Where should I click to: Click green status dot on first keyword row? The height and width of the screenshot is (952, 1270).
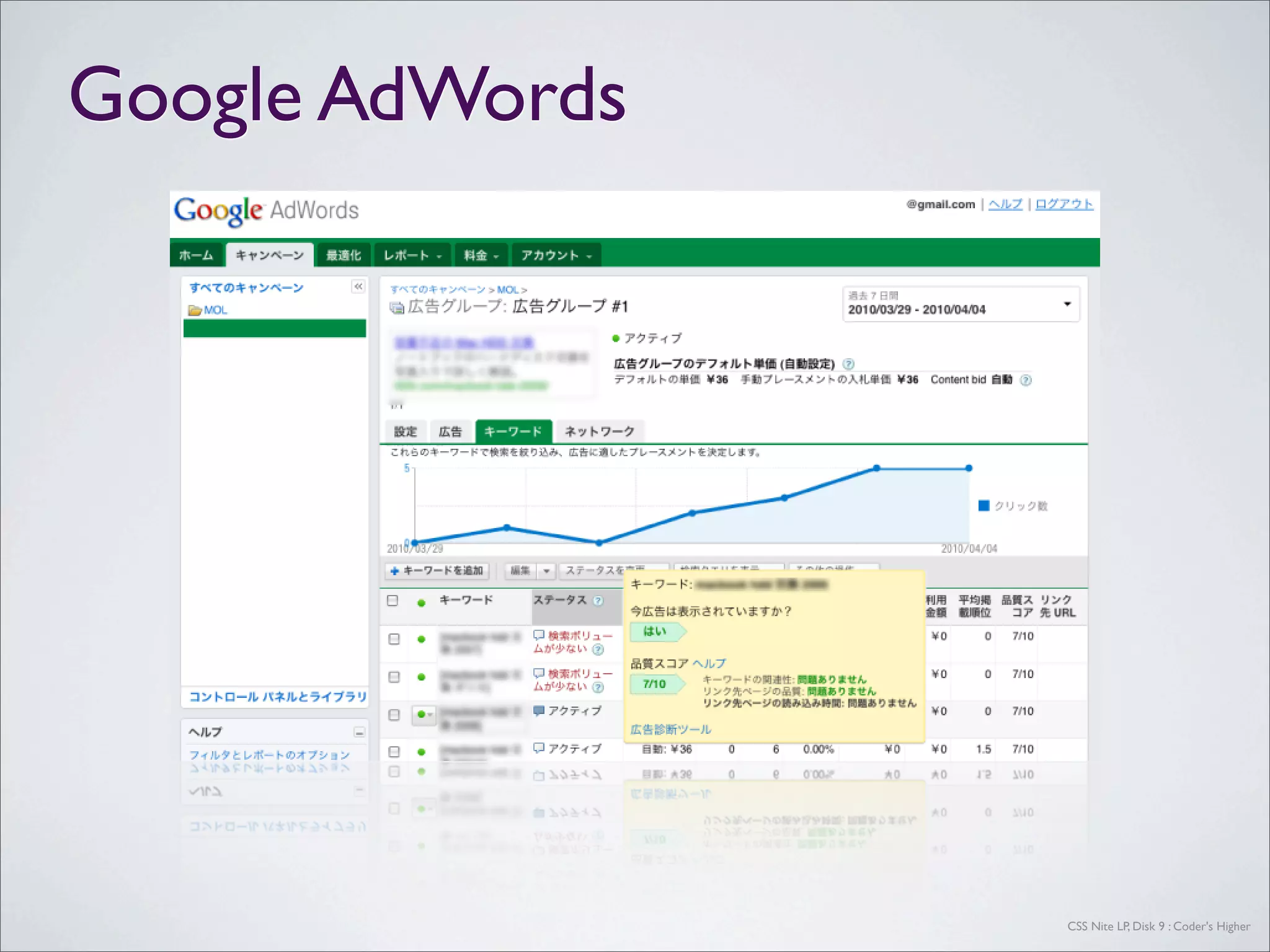(x=422, y=640)
